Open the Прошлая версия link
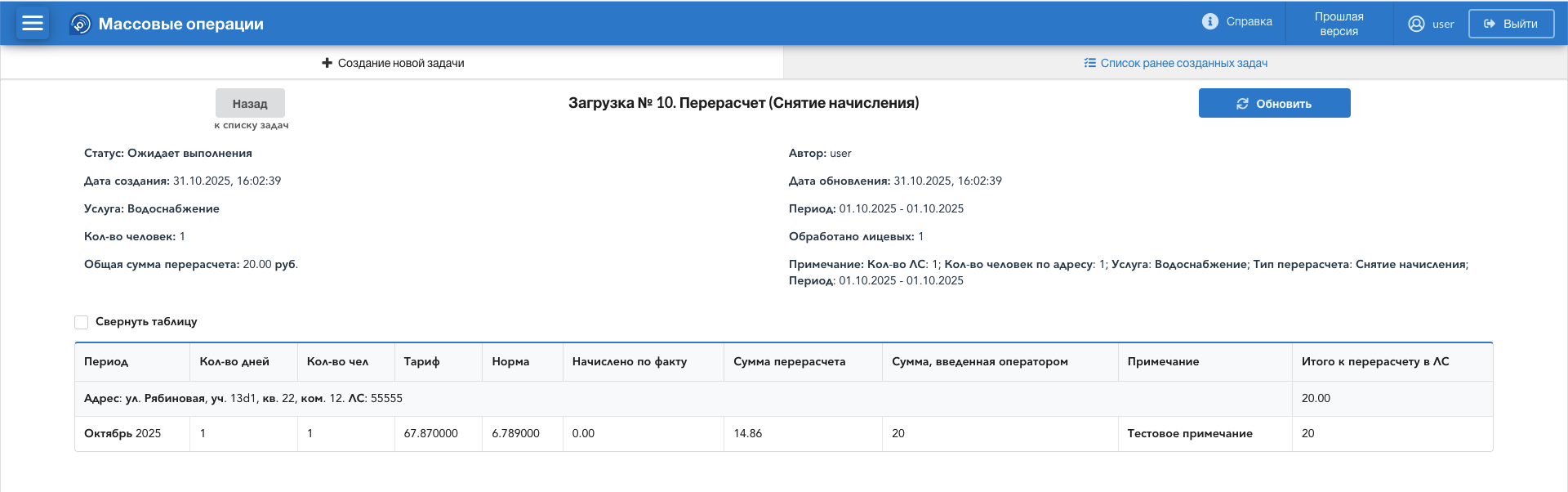Image resolution: width=1568 pixels, height=492 pixels. [x=1339, y=24]
